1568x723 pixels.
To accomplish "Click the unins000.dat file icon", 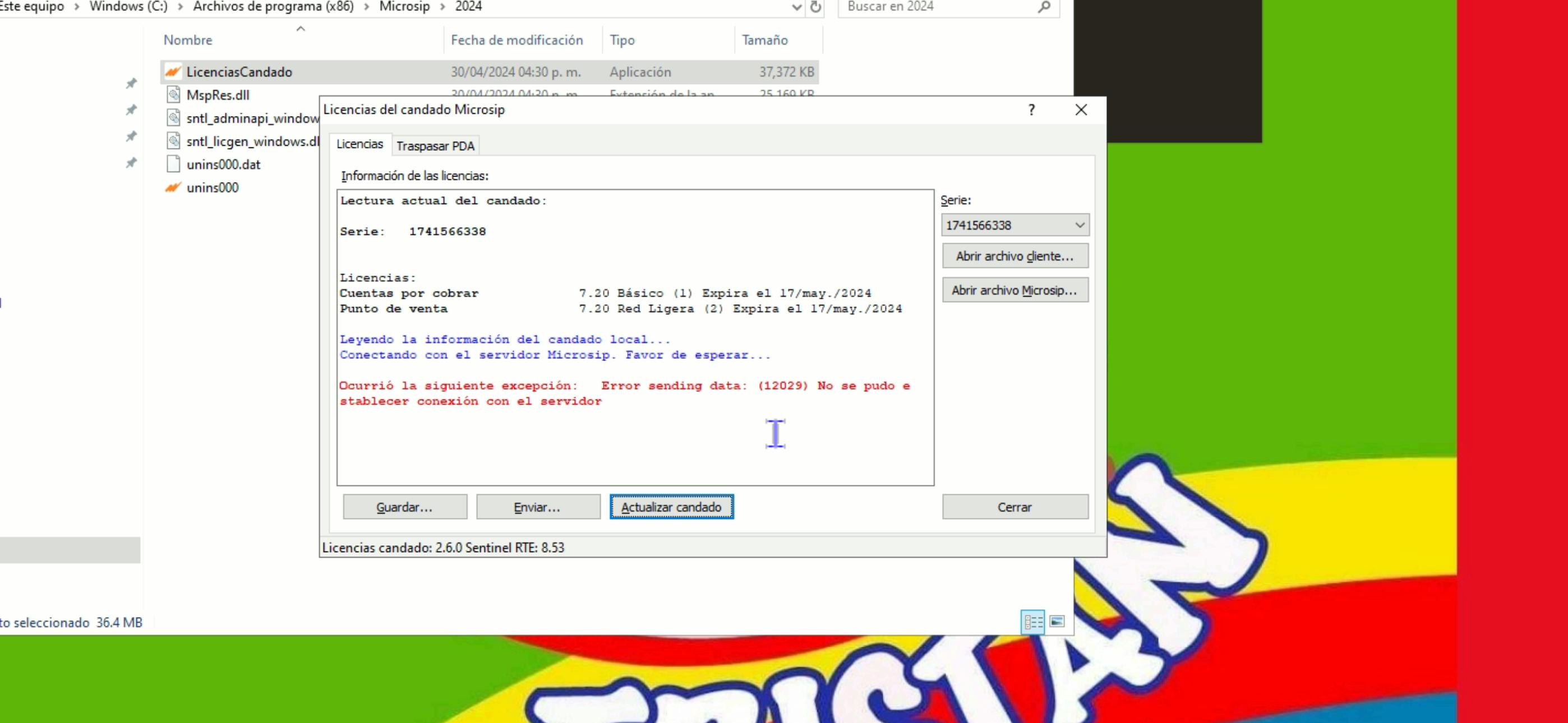I will coord(173,164).
